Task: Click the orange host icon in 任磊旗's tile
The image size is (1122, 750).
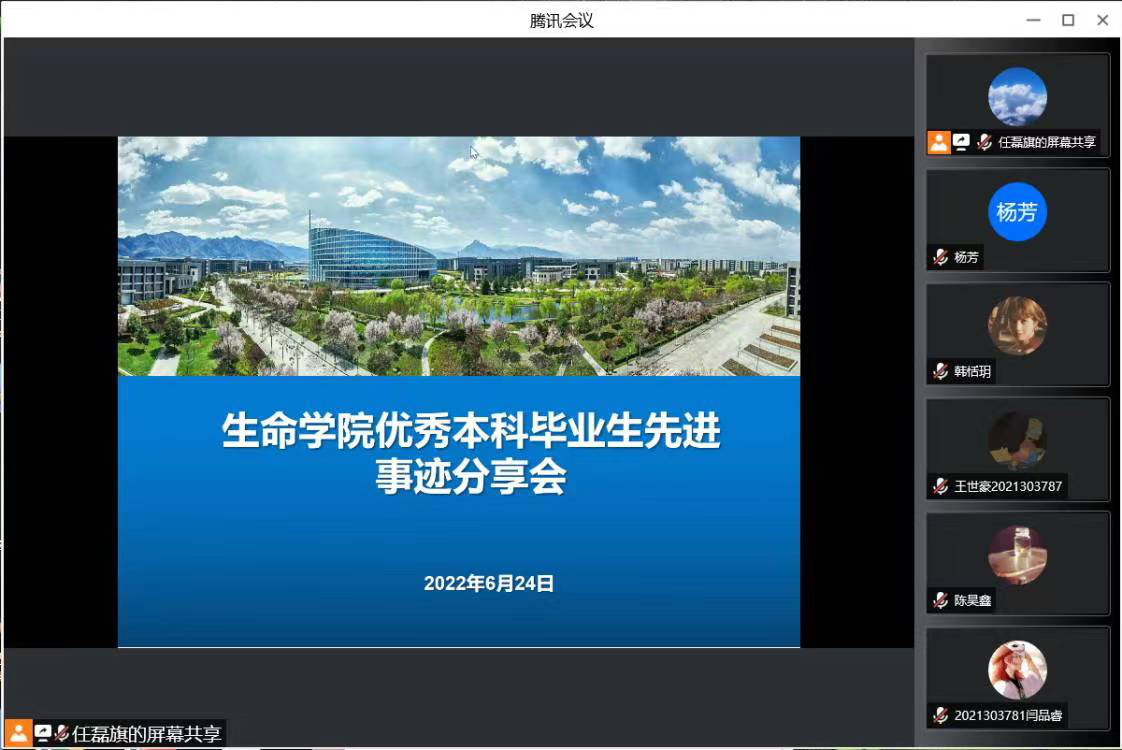Action: click(x=938, y=142)
